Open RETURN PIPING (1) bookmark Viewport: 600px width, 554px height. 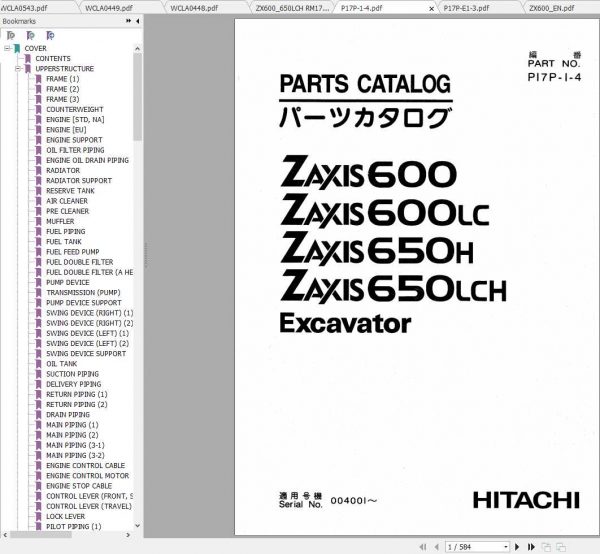click(x=77, y=394)
